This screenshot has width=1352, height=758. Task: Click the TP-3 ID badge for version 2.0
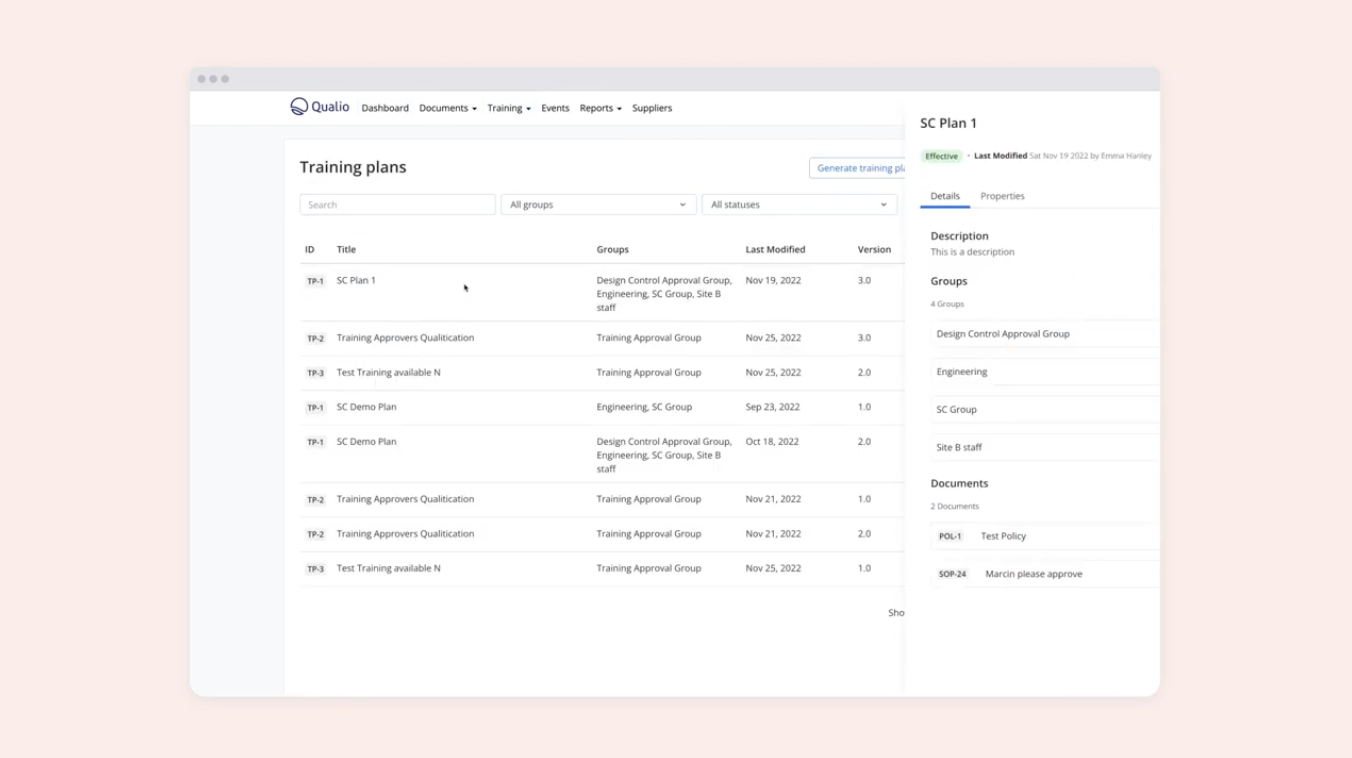(315, 373)
